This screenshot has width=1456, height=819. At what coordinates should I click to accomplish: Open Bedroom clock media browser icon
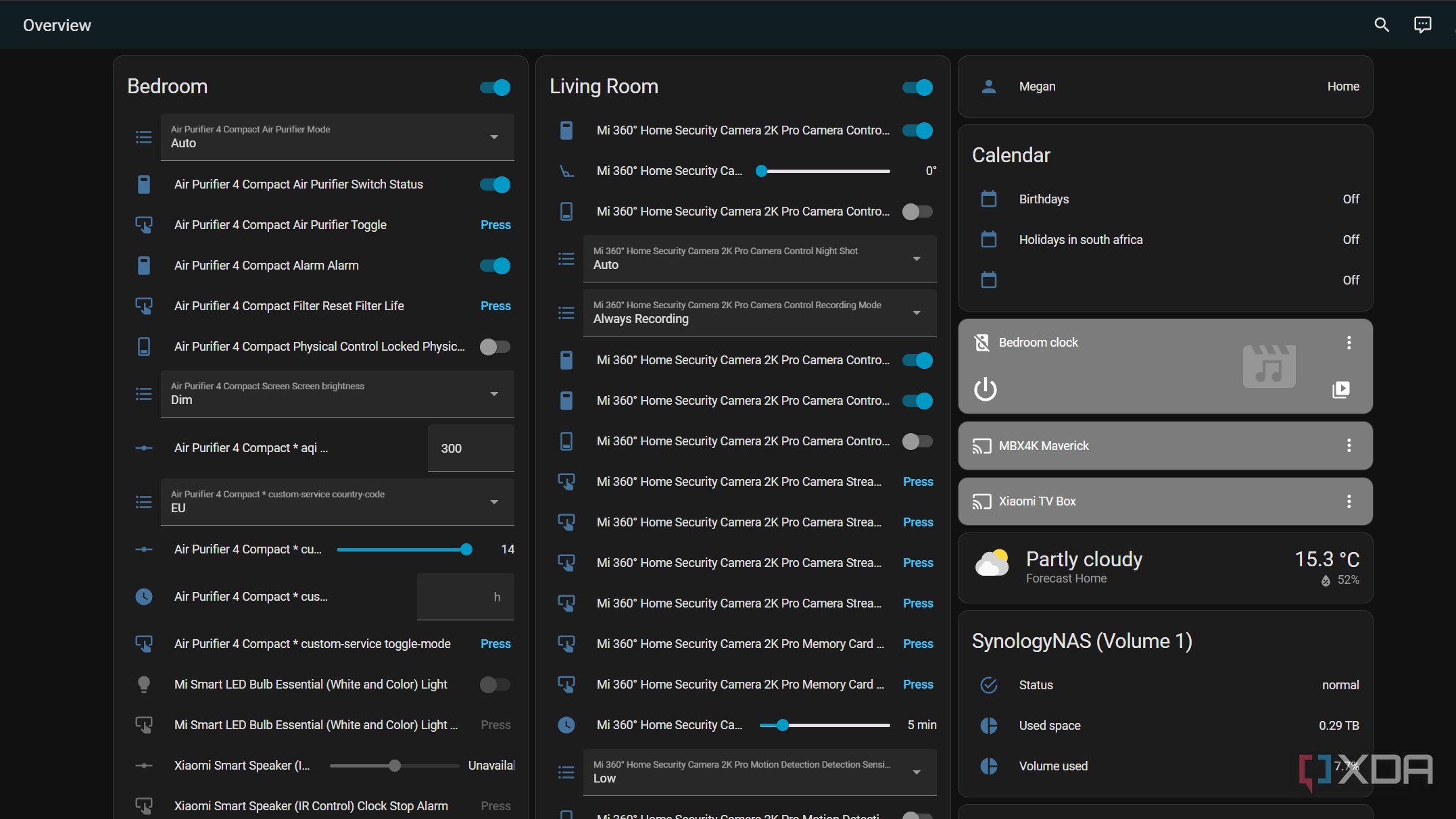1341,389
